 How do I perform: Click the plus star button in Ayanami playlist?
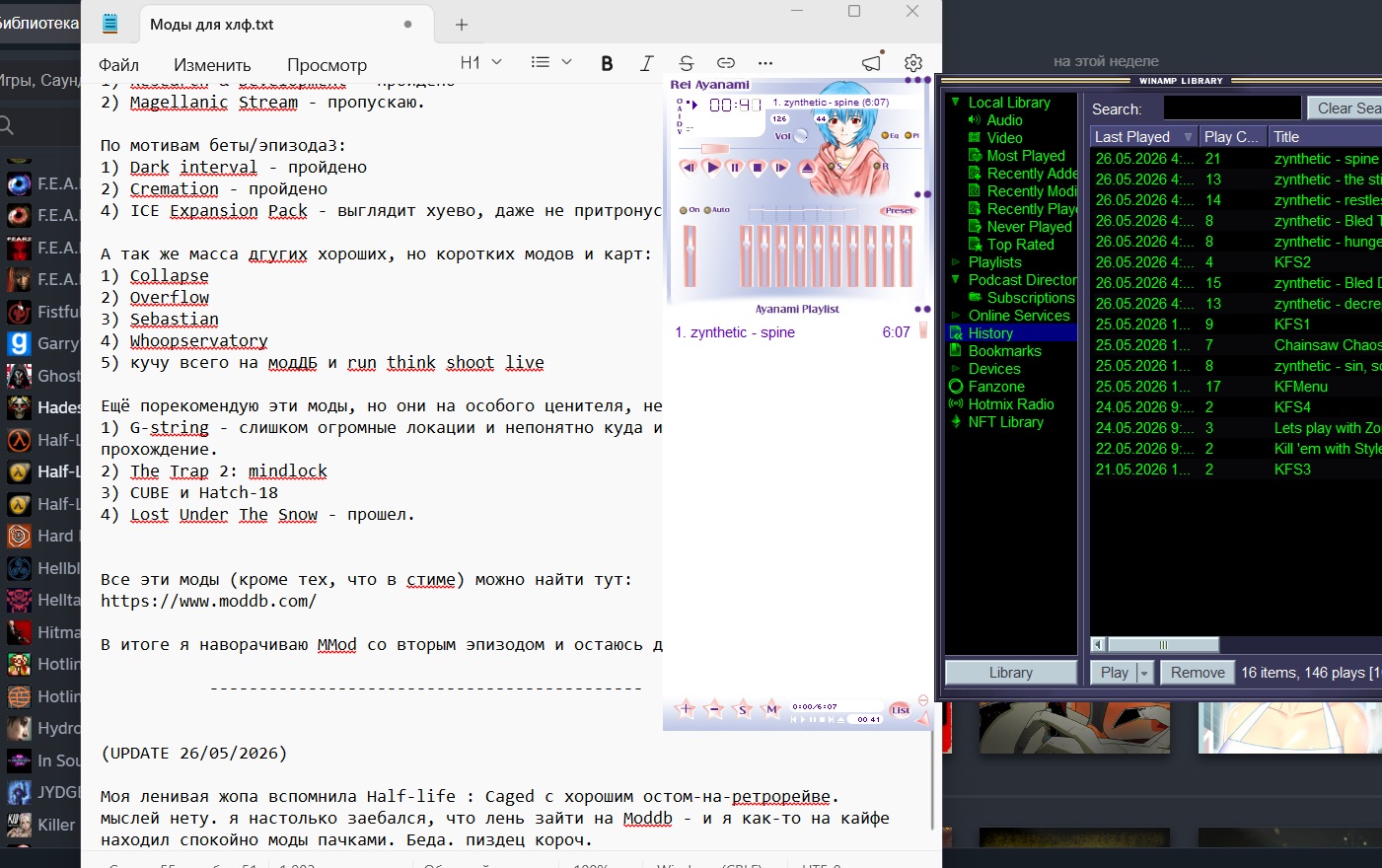[x=686, y=709]
